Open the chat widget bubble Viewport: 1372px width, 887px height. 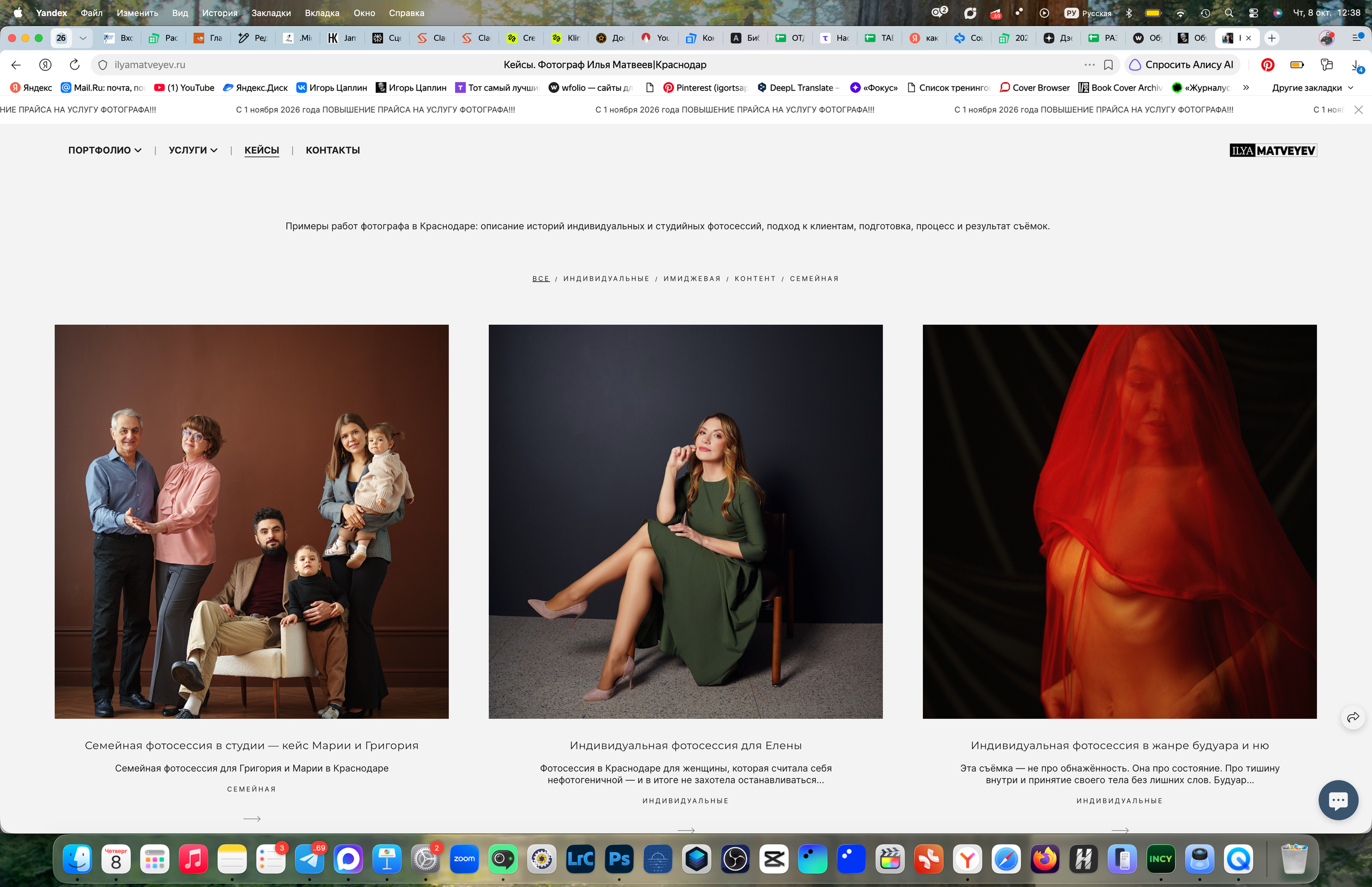click(x=1338, y=800)
